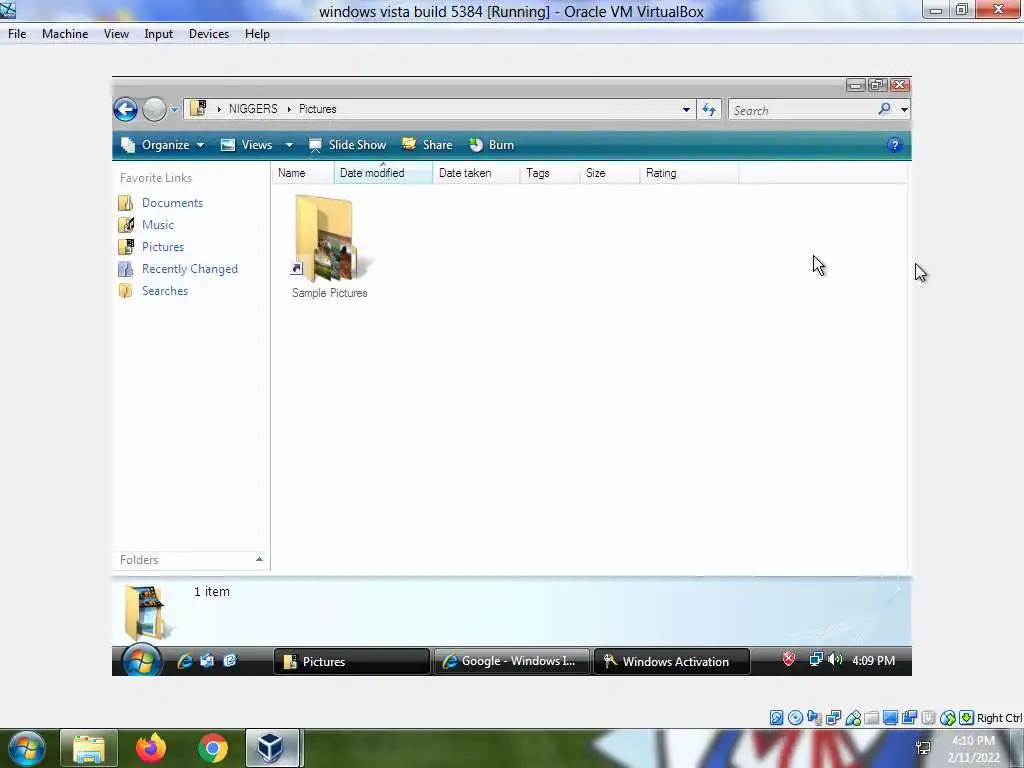Open the recent pages dropdown beside forward button
This screenshot has height=768, width=1024.
click(x=174, y=110)
